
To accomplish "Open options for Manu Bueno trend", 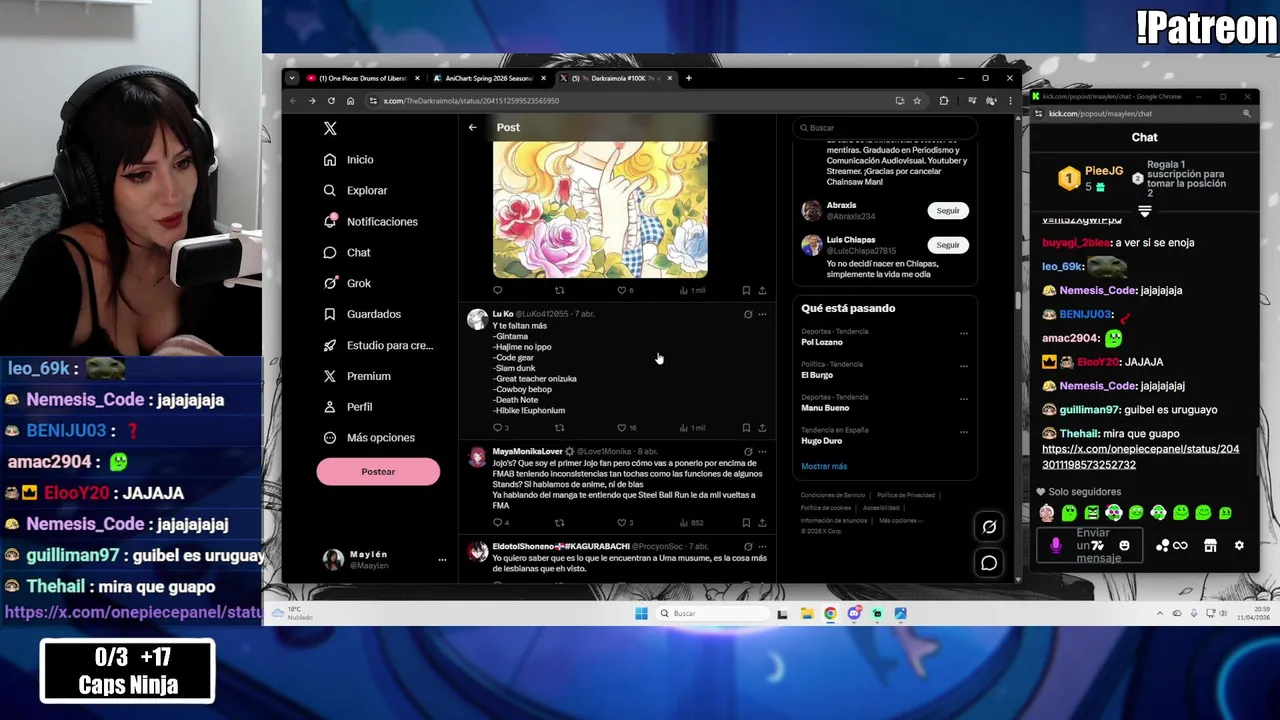I will click(964, 399).
